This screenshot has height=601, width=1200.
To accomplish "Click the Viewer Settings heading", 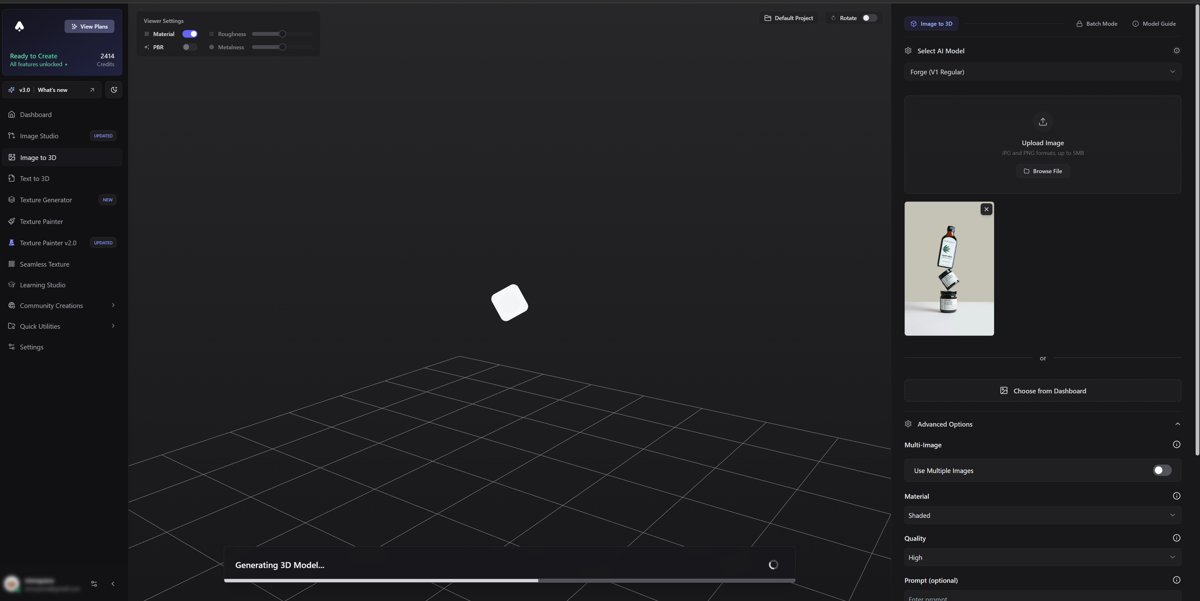I will (x=164, y=21).
